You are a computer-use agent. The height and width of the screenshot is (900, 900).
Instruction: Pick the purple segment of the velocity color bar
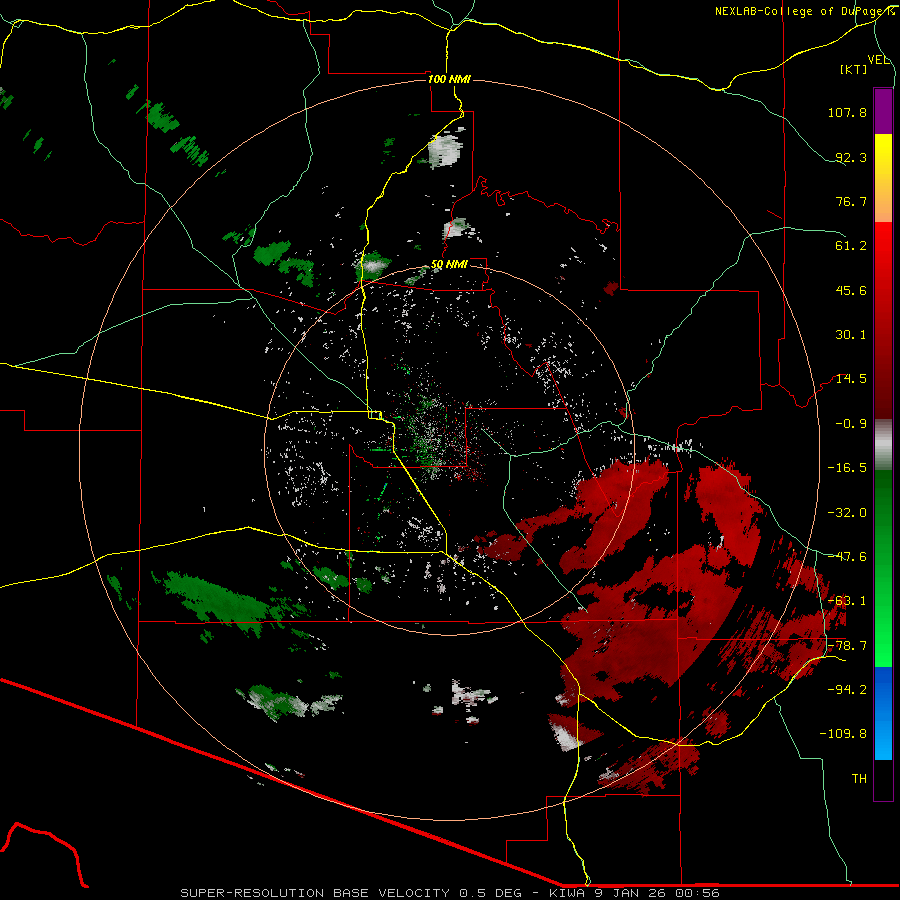883,111
